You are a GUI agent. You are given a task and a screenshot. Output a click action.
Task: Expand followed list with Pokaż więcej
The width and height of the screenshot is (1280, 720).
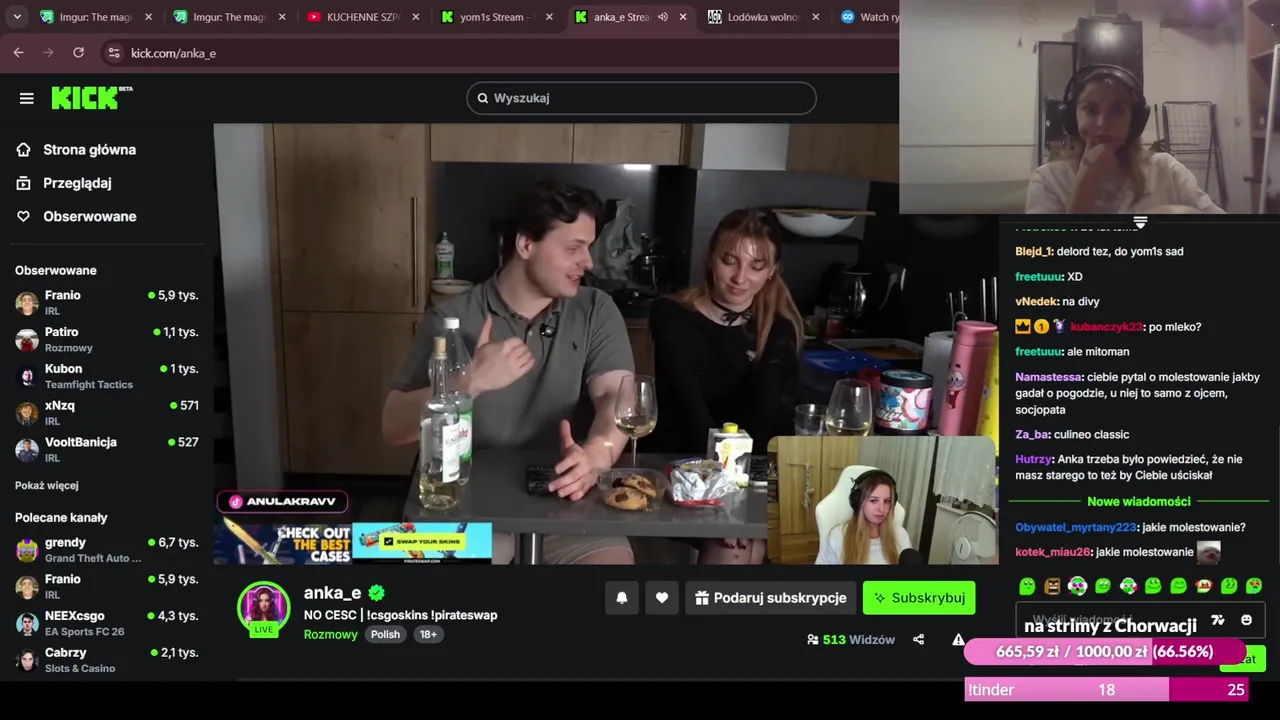(x=47, y=486)
